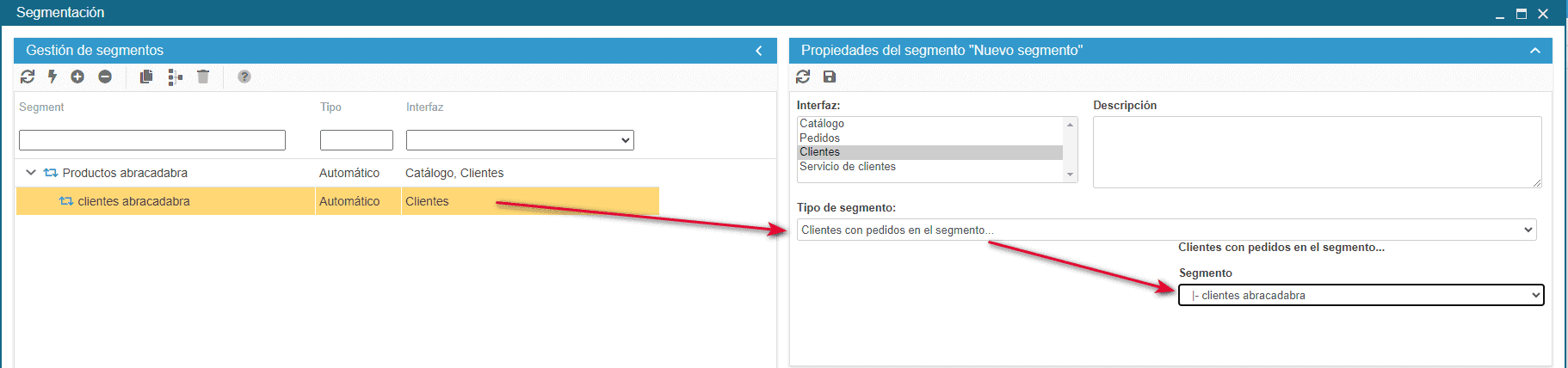Click the Segment name filter field

coord(152,140)
